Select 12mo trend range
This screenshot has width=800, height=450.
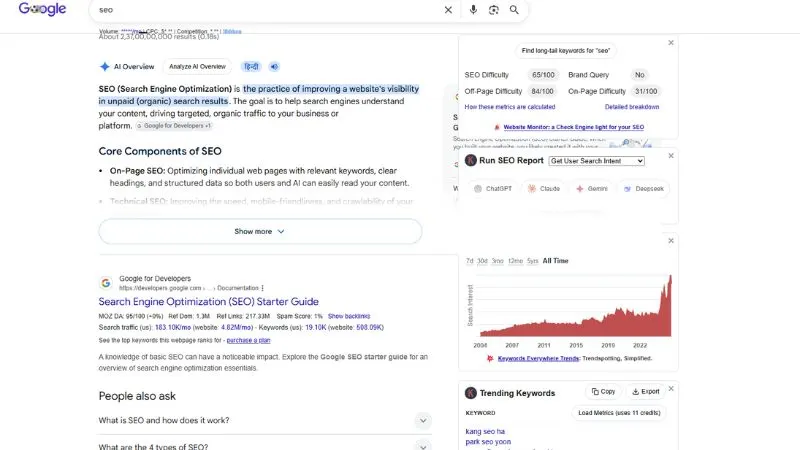(515, 261)
